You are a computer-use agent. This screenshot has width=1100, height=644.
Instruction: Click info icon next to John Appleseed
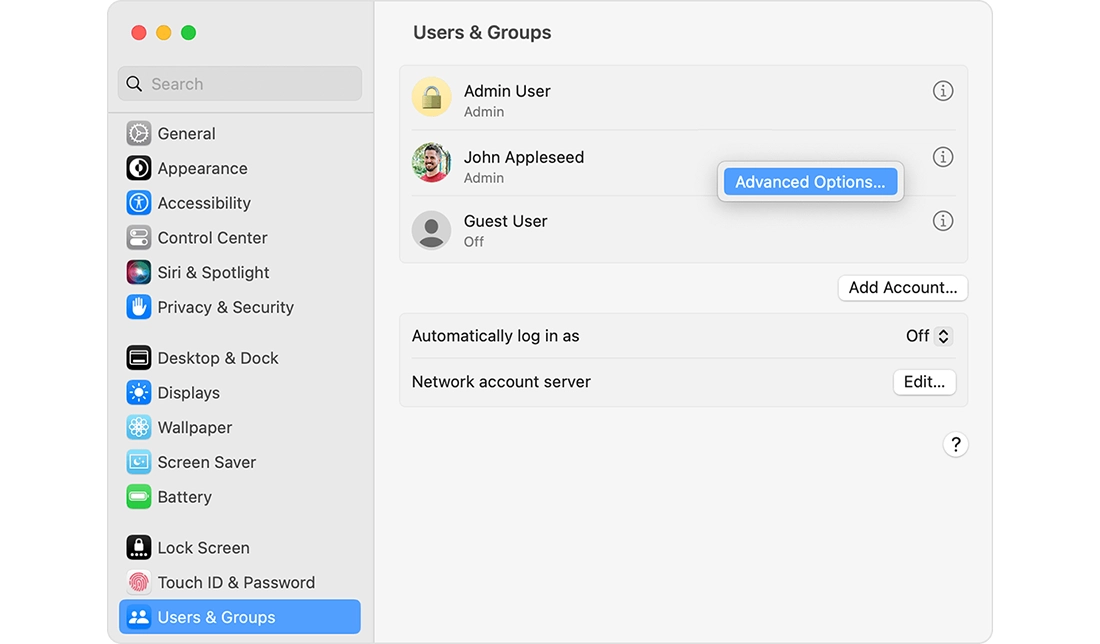coord(942,157)
